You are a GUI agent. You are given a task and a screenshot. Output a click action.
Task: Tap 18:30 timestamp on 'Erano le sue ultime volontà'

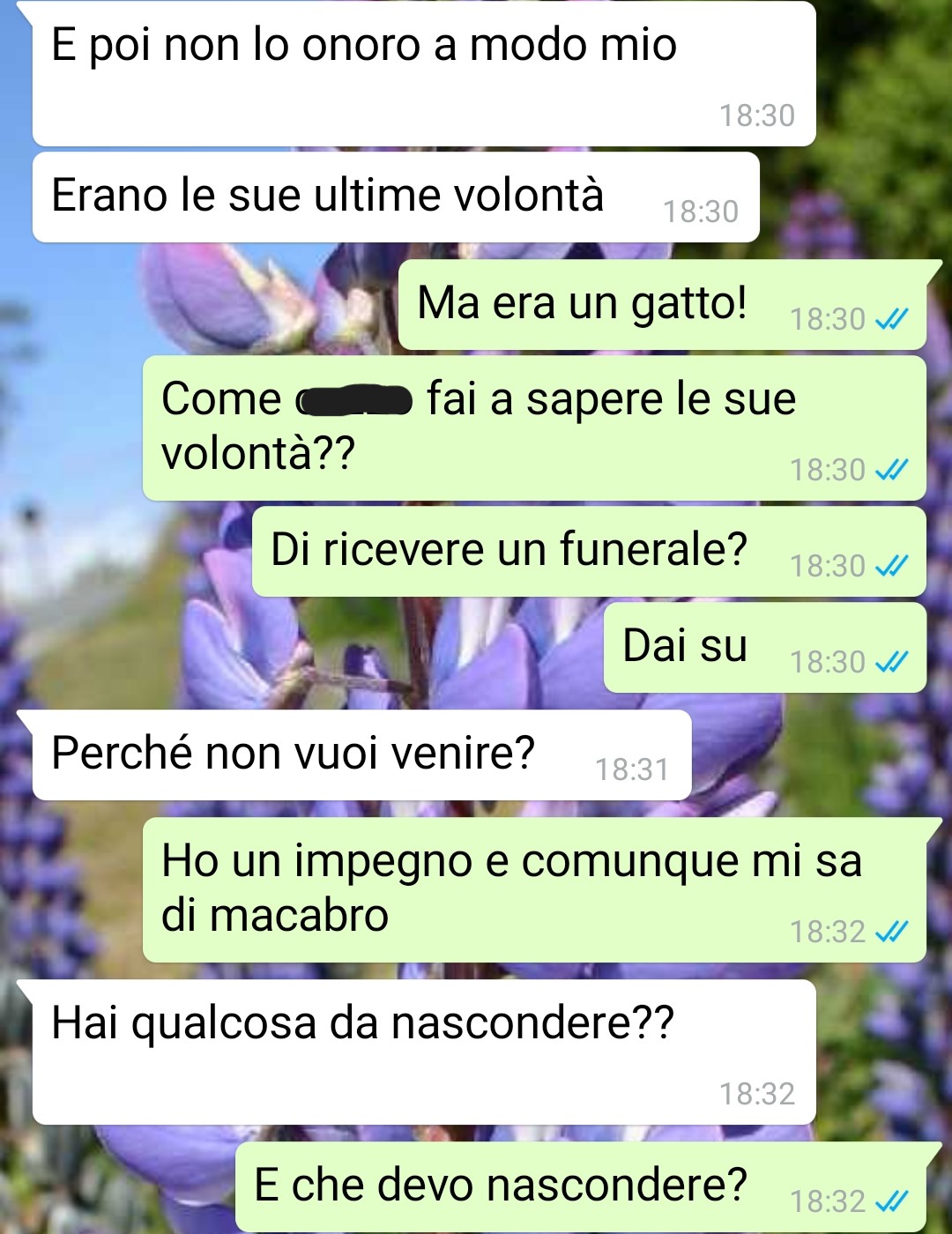click(701, 212)
